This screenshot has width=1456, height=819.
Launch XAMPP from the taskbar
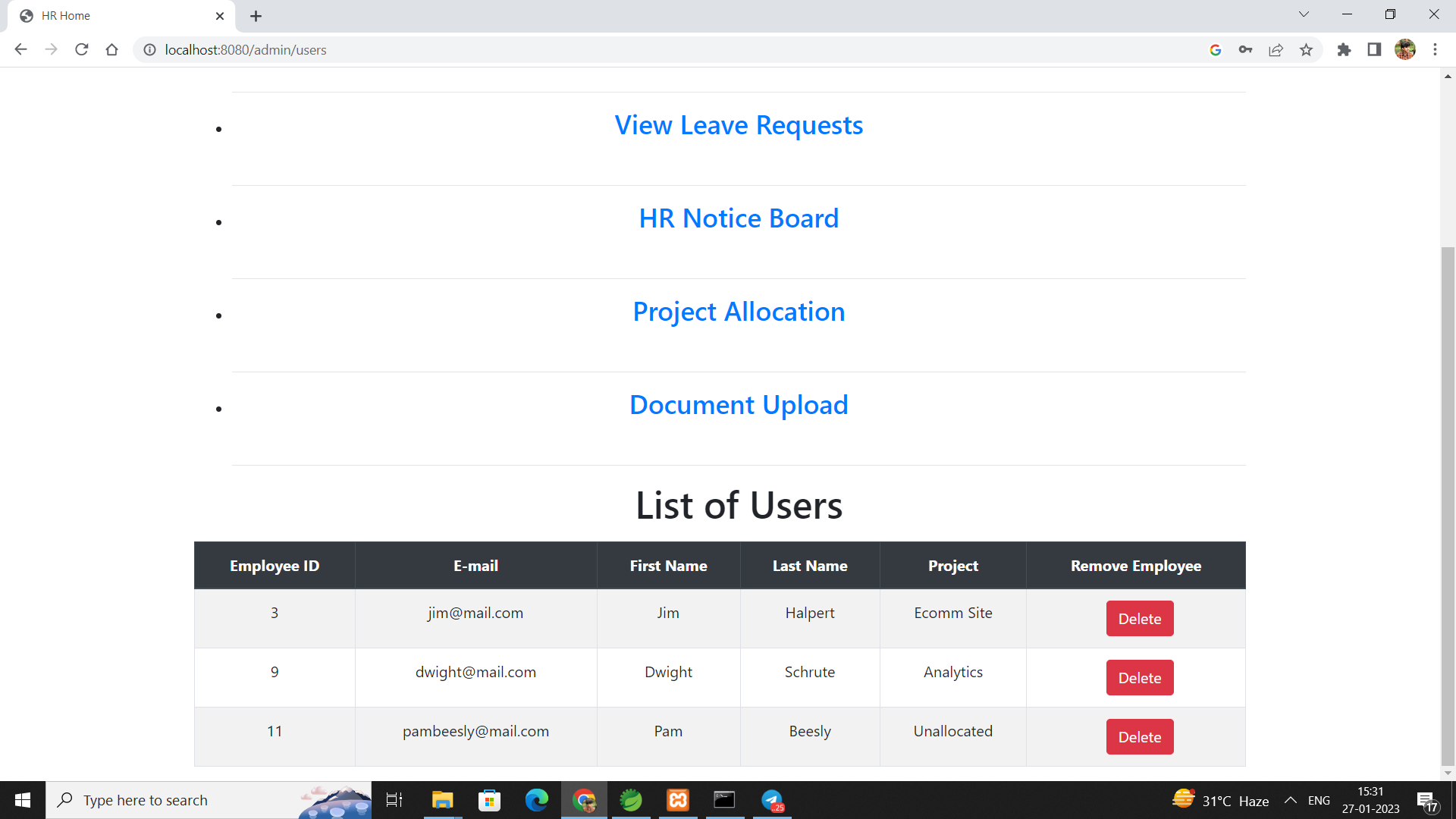(x=677, y=800)
